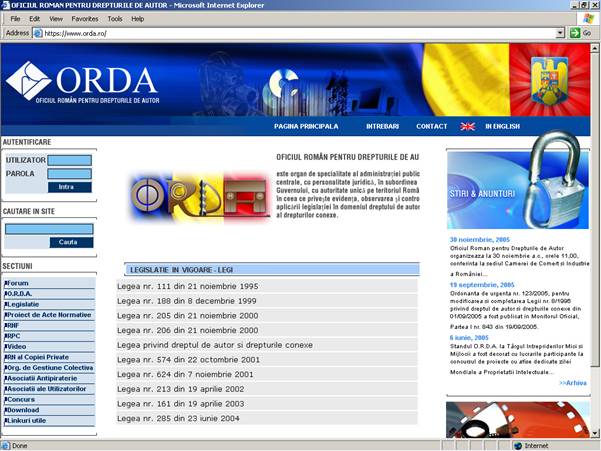The height and width of the screenshot is (451, 601).
Task: Click the Romanian coat of arms emblem
Action: [x=549, y=80]
